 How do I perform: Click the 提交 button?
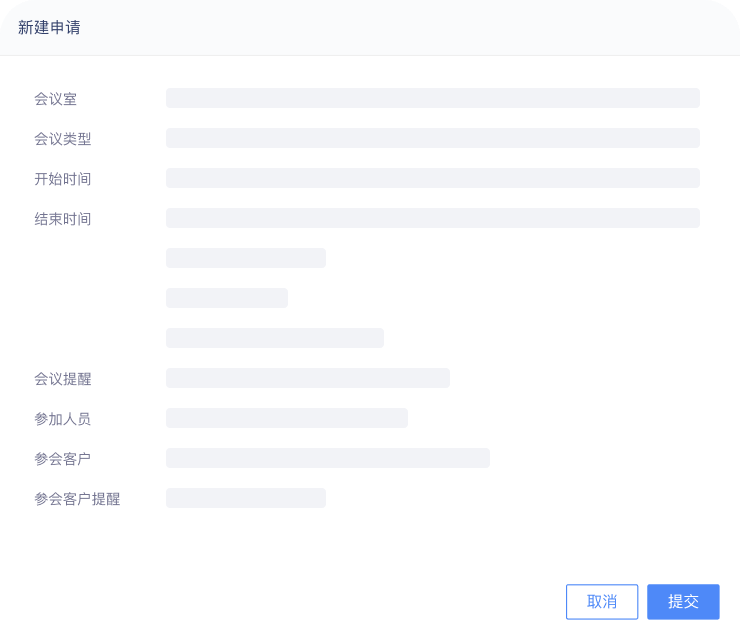tap(683, 602)
